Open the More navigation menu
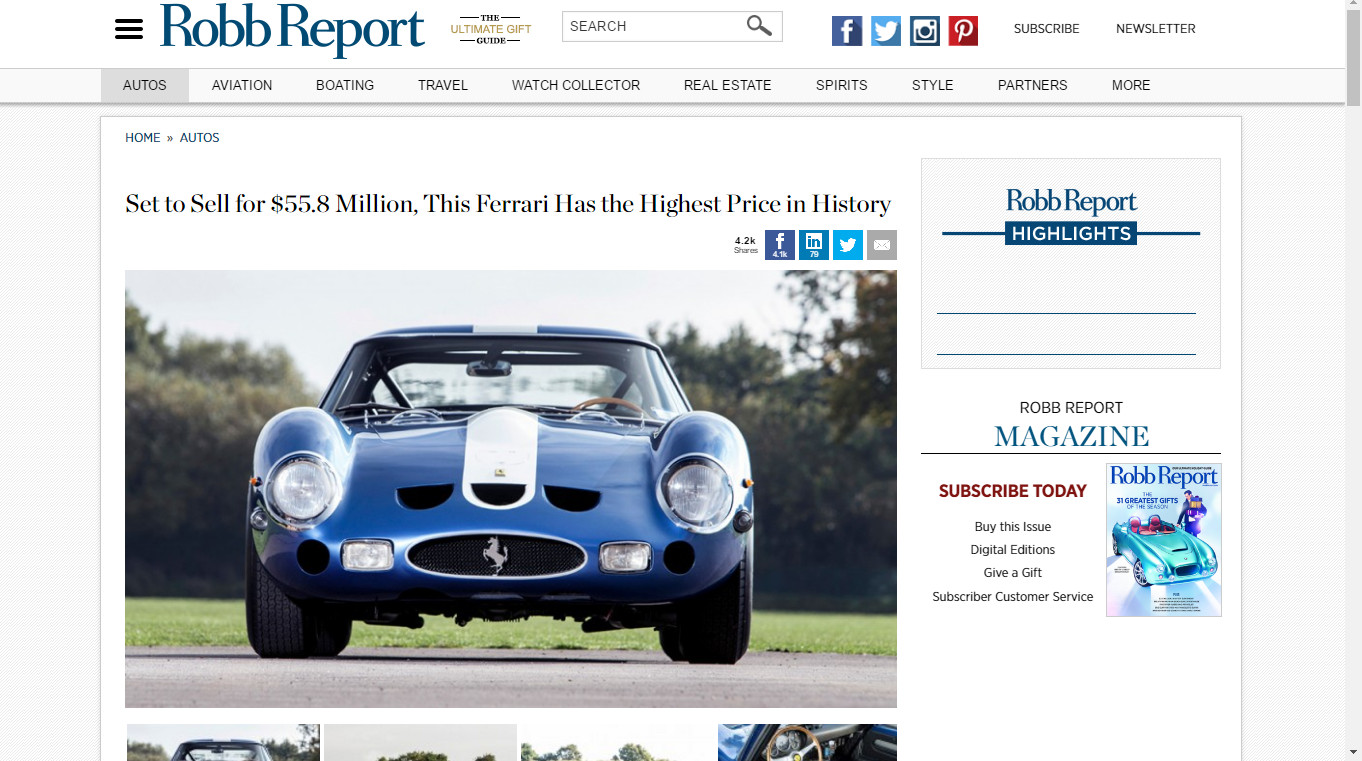The height and width of the screenshot is (761, 1362). pos(1131,85)
